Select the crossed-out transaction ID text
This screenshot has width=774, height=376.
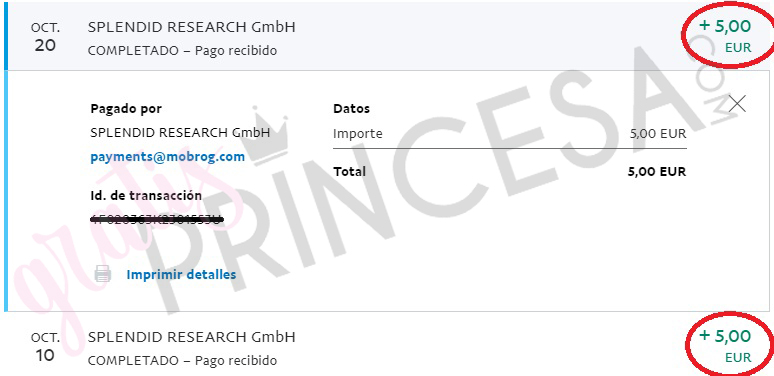(x=157, y=219)
